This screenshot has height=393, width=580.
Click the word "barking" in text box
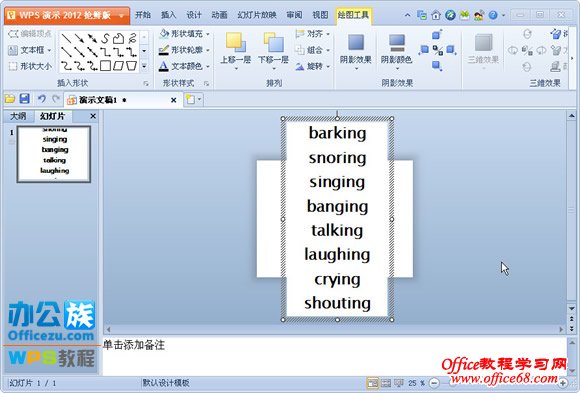(337, 133)
